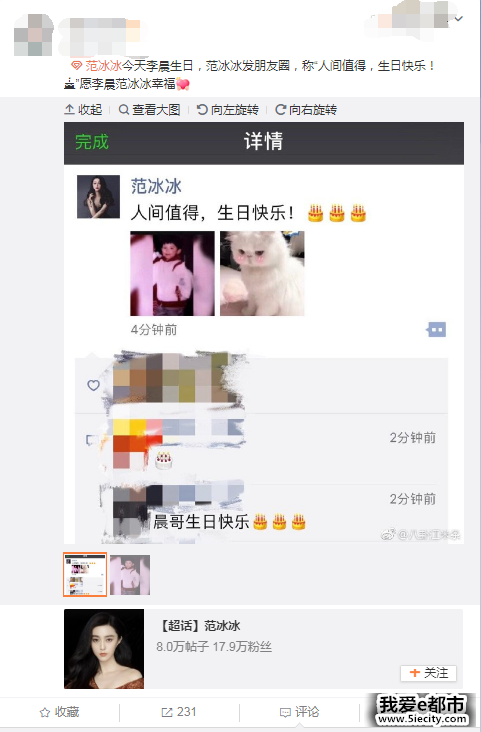The width and height of the screenshot is (481, 732).
Task: Open 查看大图 to view full image
Action: 149,110
